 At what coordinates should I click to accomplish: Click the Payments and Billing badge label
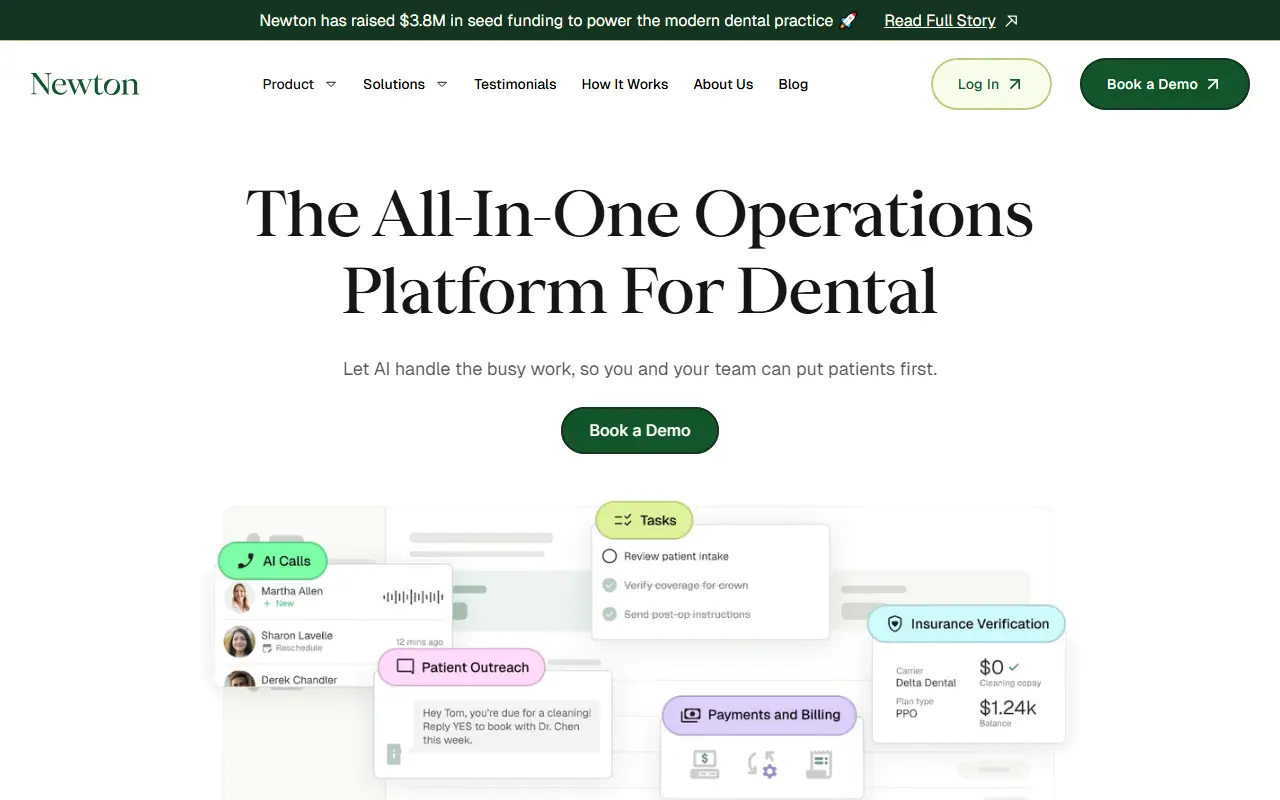coord(774,715)
